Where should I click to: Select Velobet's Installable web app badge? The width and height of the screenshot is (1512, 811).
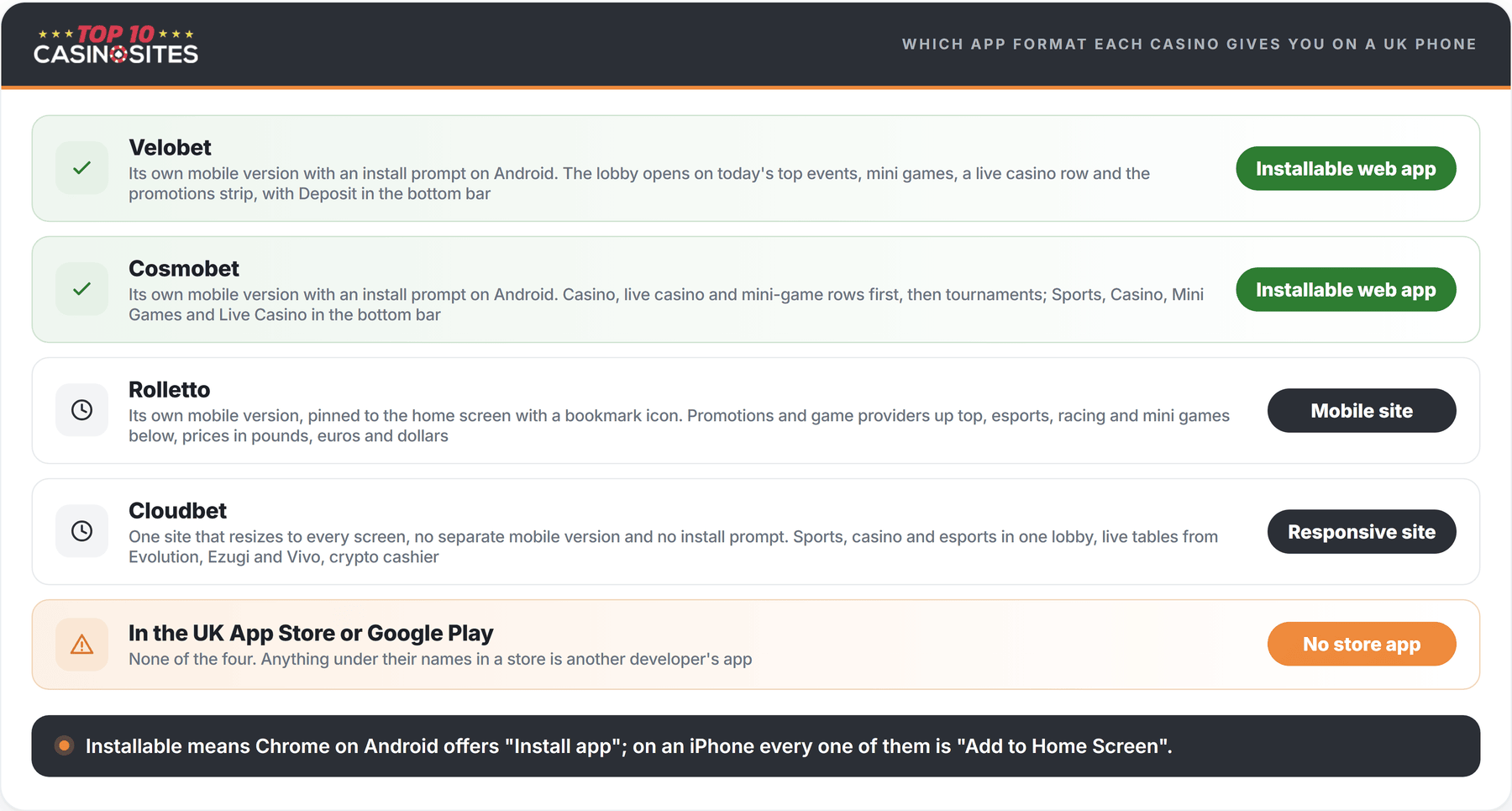(1346, 168)
